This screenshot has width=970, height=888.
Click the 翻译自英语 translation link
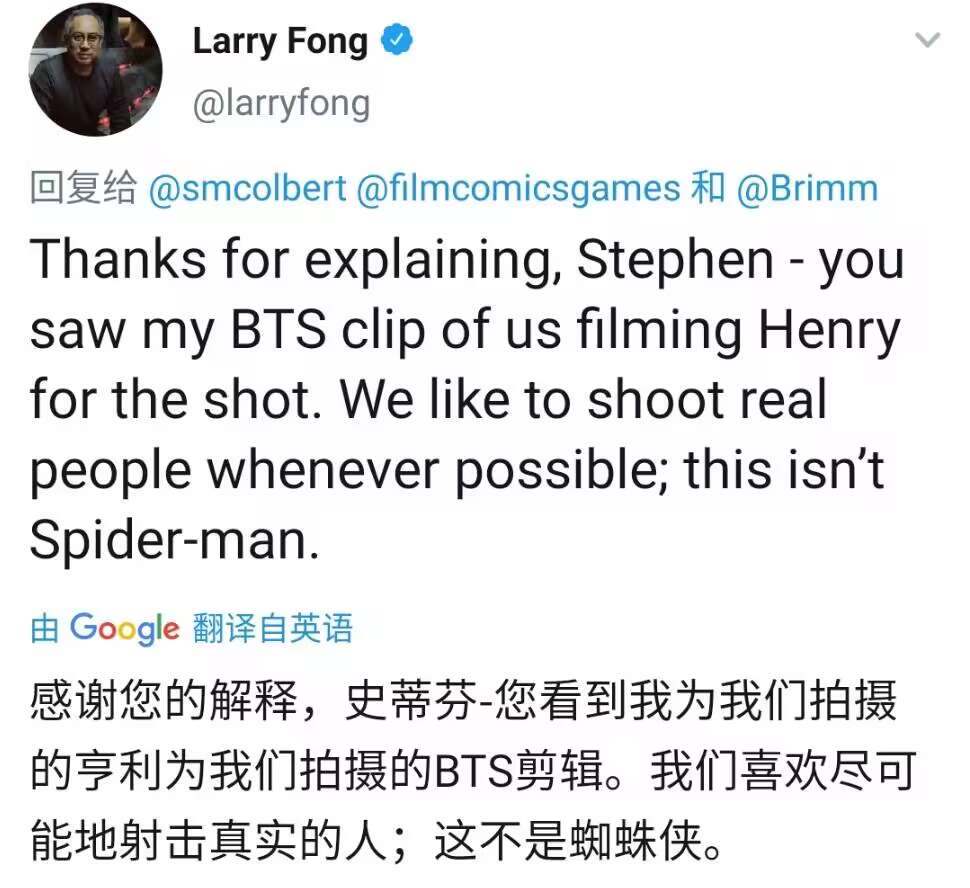click(x=272, y=629)
